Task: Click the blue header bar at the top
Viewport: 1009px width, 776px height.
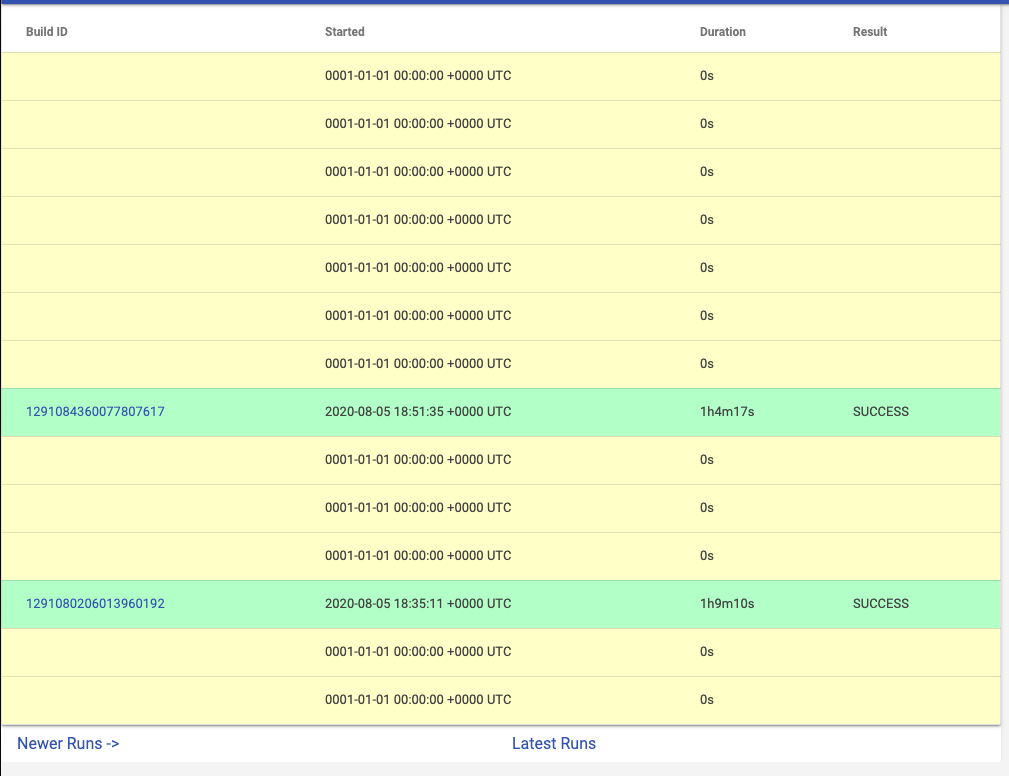Action: 500,5
